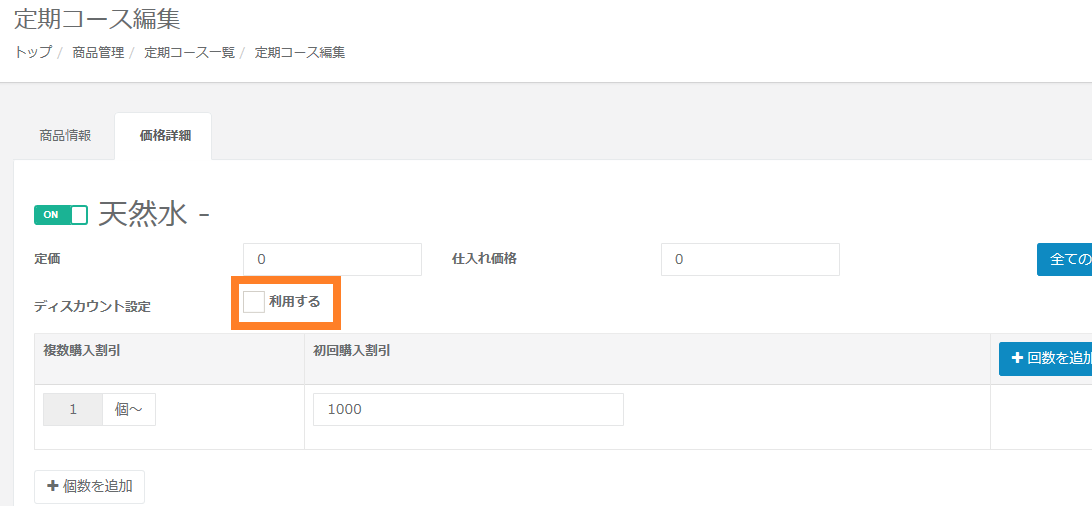This screenshot has height=506, width=1092.
Task: Click the 定期コース編集 breadcrumb item
Action: pos(300,52)
